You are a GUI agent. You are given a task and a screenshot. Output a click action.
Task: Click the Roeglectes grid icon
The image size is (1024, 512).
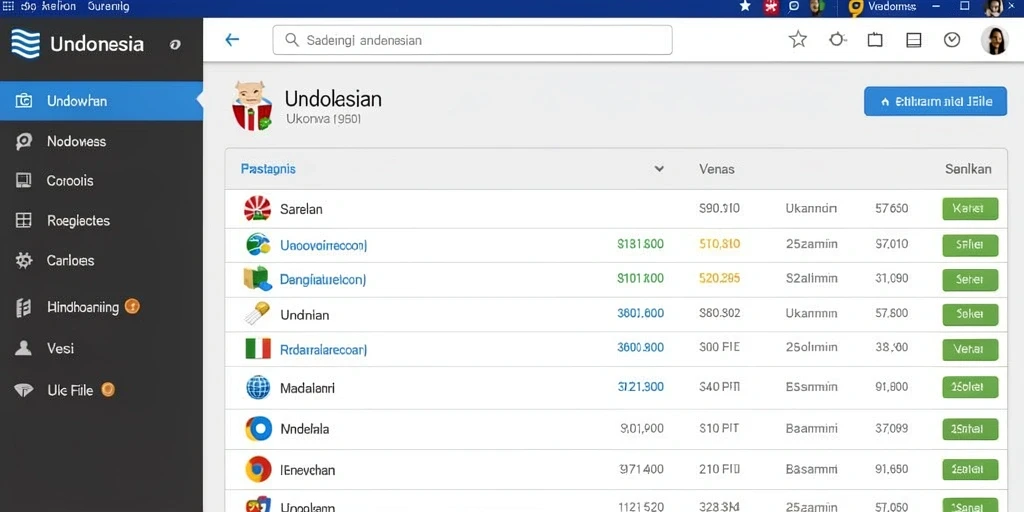coord(24,221)
